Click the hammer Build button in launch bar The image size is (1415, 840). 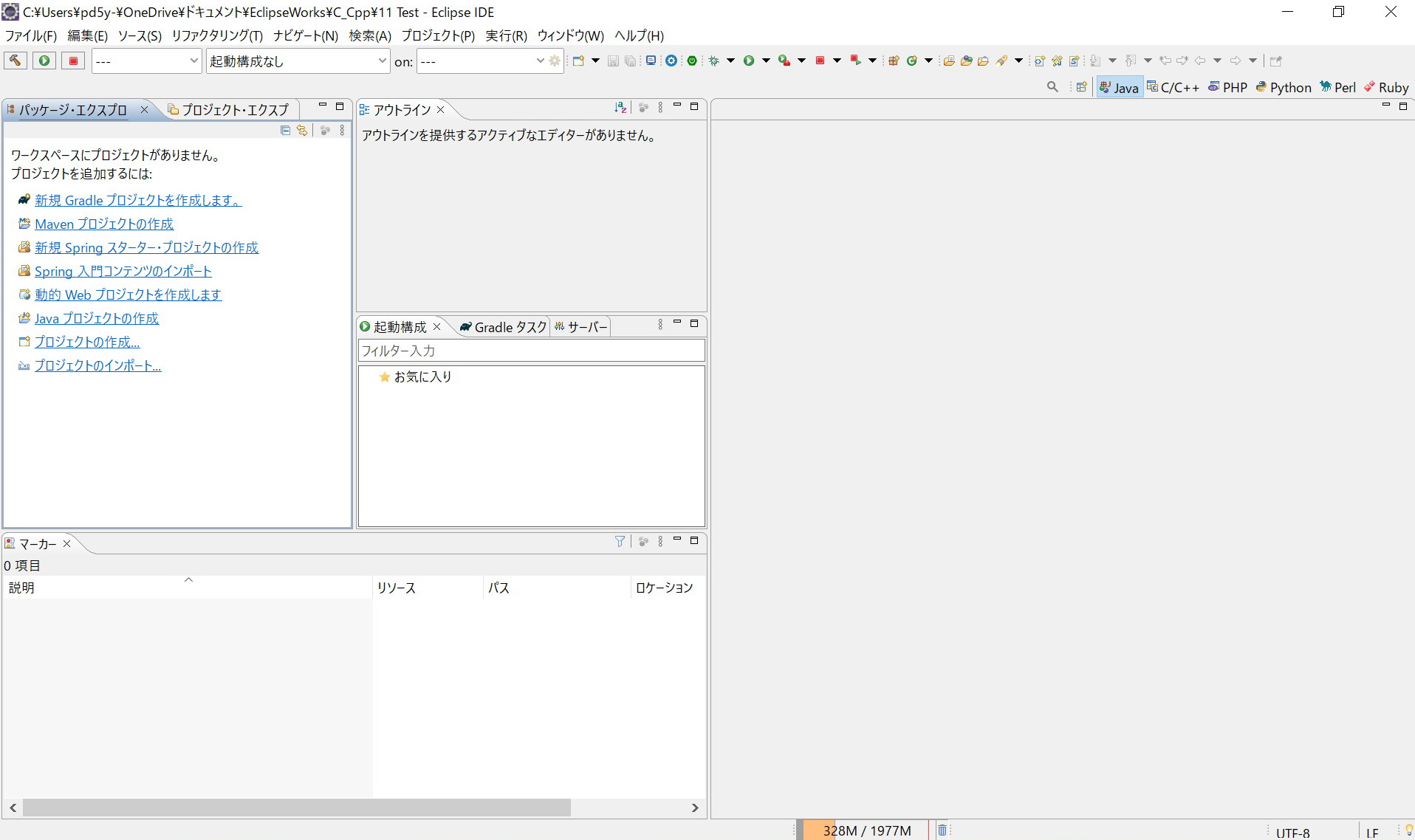pos(15,61)
